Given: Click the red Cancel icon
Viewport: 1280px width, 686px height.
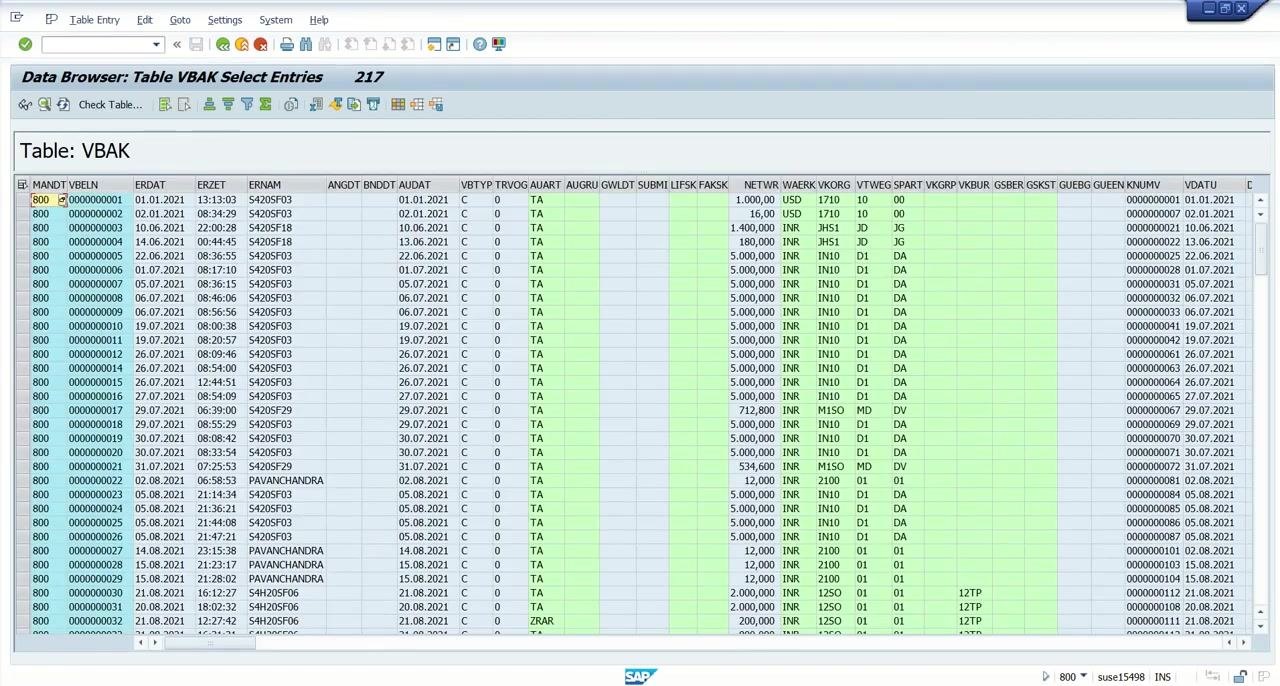Looking at the screenshot, I should (x=260, y=44).
